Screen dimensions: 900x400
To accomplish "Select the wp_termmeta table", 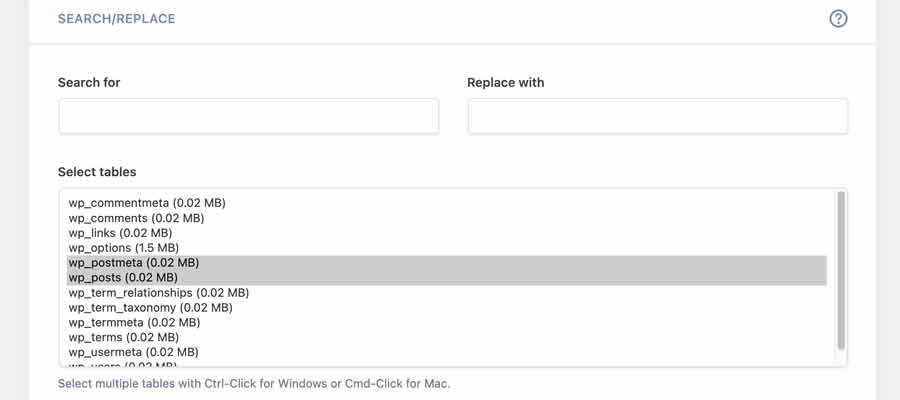I will tap(134, 323).
